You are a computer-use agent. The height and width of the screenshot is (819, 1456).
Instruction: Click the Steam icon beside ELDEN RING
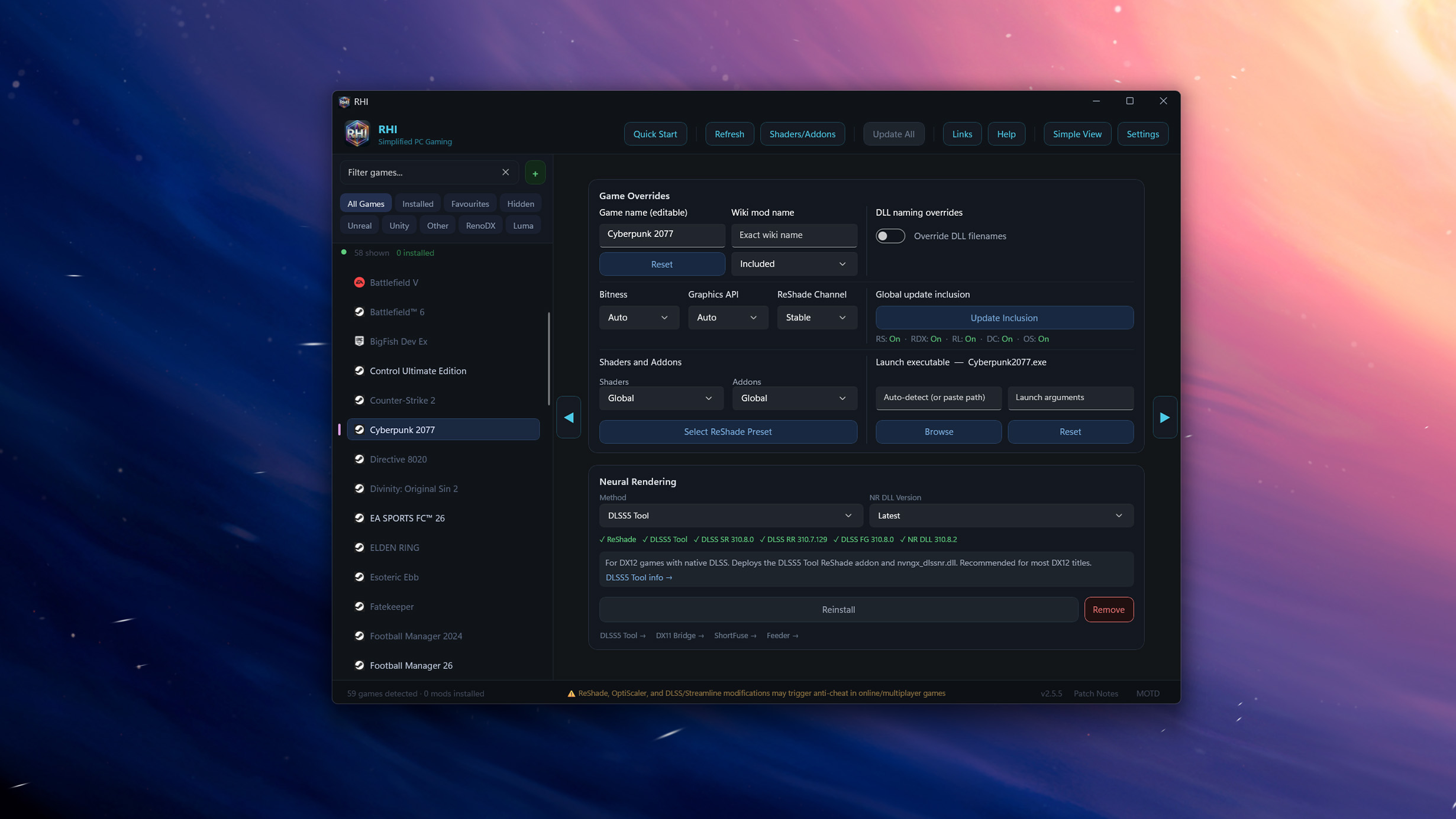pos(359,548)
